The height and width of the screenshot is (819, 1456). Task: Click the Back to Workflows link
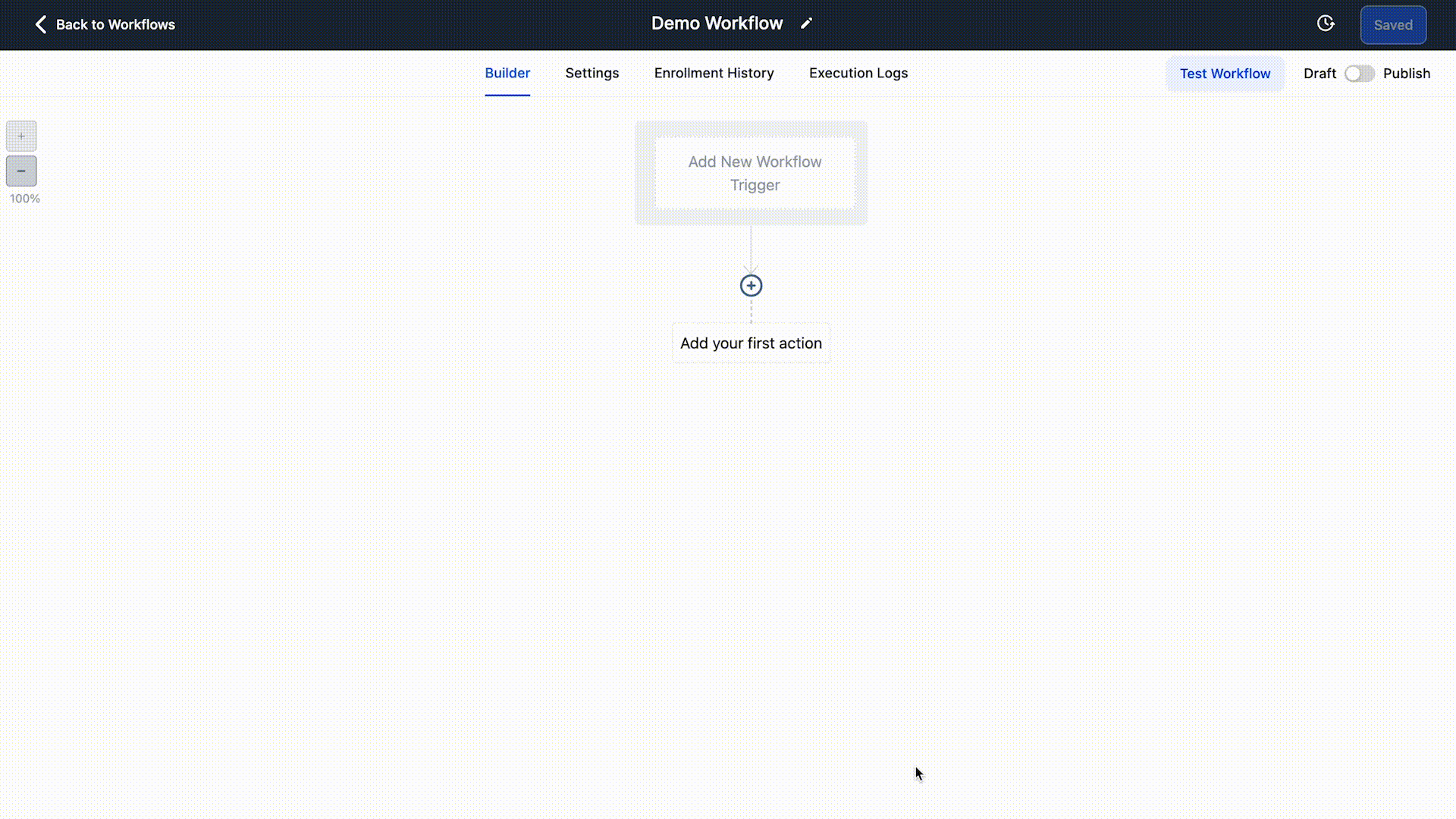pyautogui.click(x=115, y=24)
